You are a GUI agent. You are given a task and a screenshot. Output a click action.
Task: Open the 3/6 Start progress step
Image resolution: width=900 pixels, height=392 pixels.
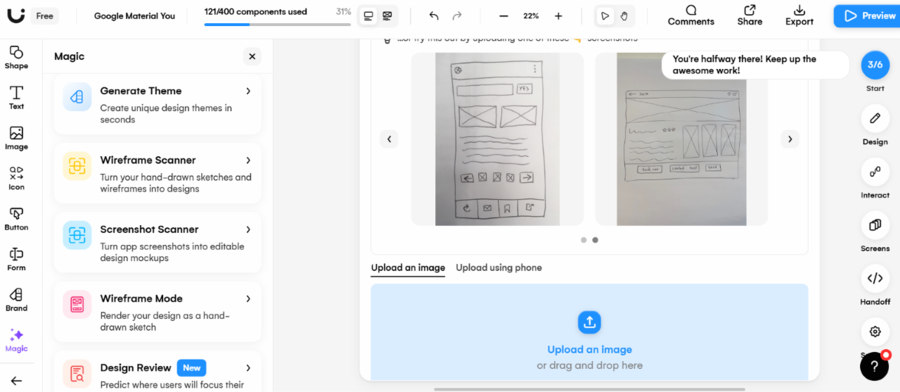pyautogui.click(x=875, y=65)
